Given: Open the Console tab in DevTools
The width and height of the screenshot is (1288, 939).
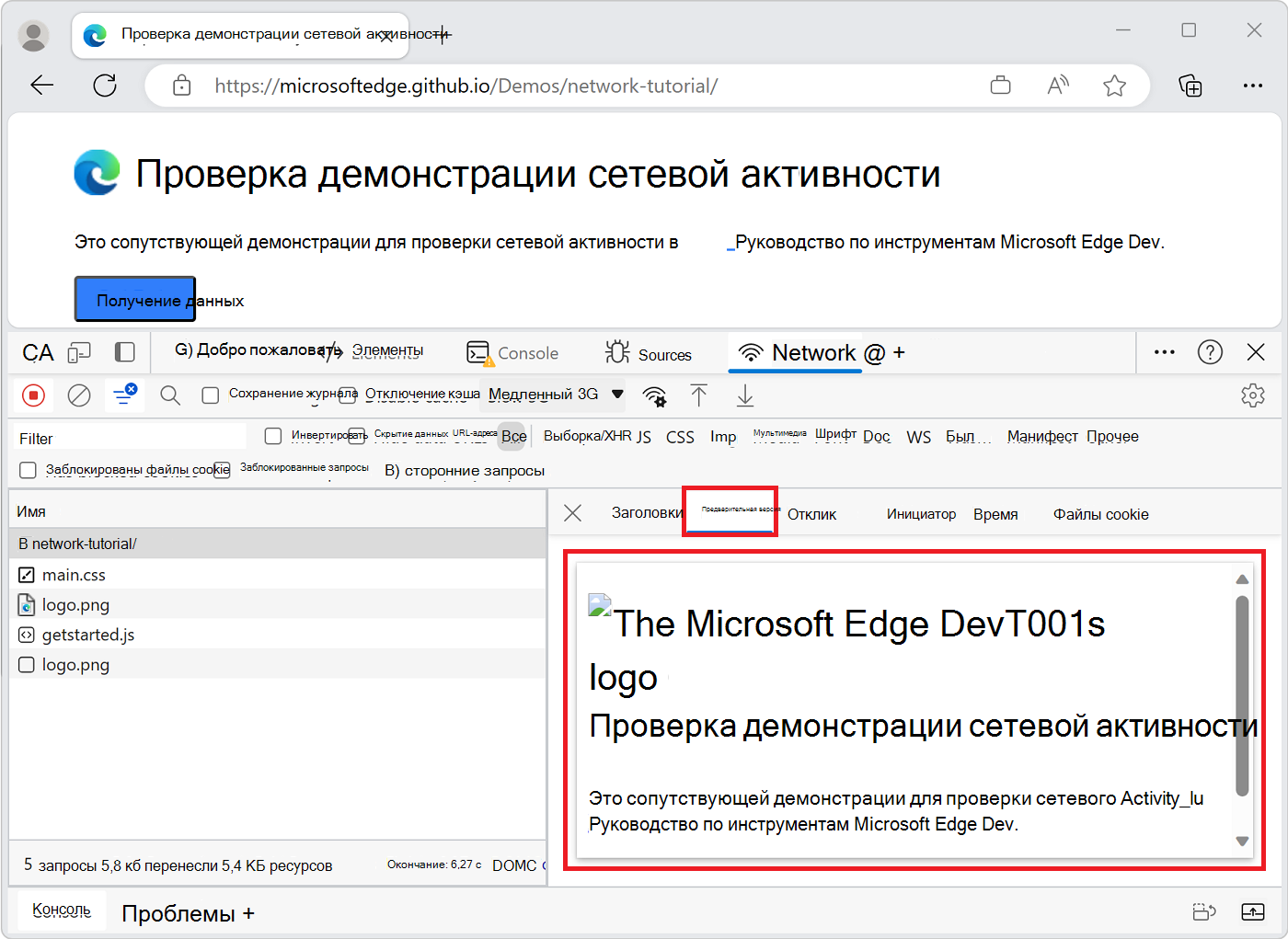Looking at the screenshot, I should click(x=513, y=353).
